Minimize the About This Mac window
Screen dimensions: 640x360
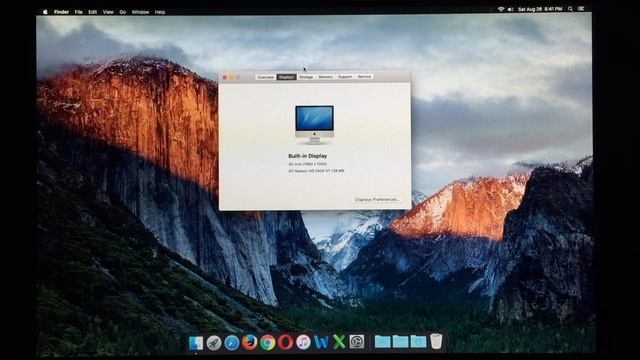point(231,77)
